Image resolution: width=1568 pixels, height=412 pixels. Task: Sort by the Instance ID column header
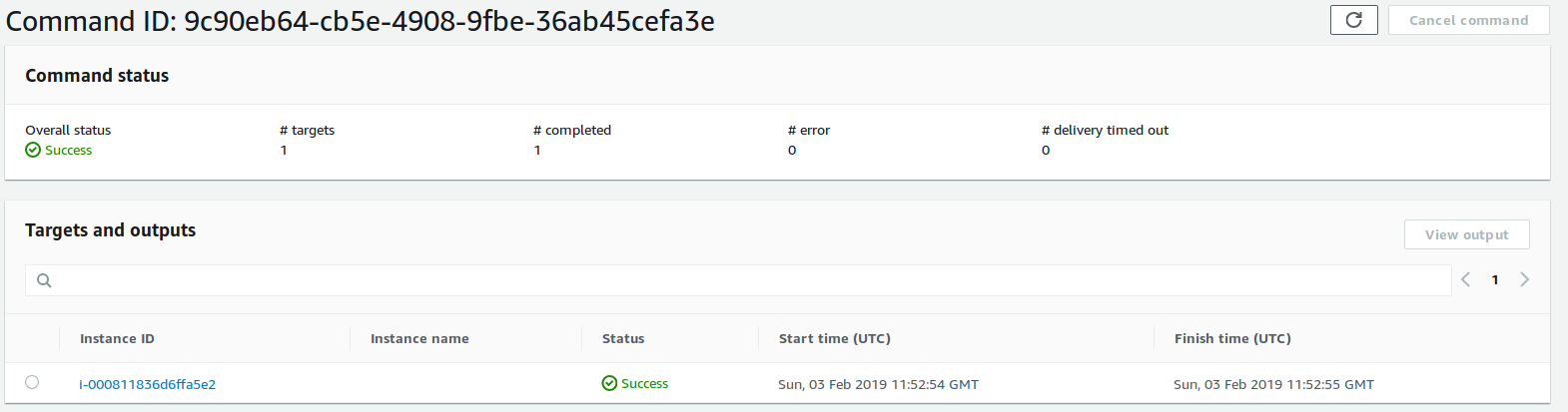117,339
